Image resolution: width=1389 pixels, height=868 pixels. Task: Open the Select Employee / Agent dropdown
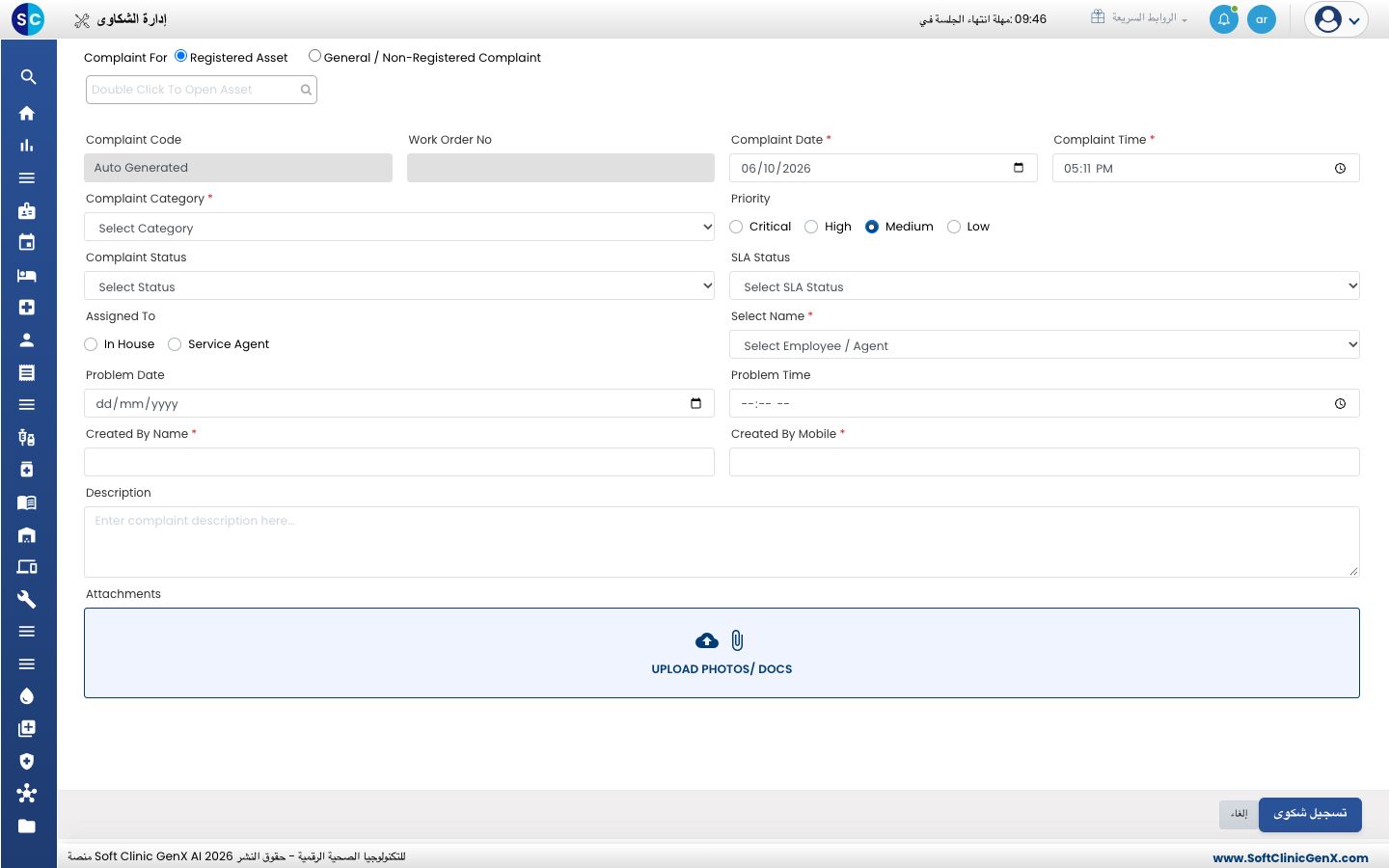pyautogui.click(x=1045, y=345)
